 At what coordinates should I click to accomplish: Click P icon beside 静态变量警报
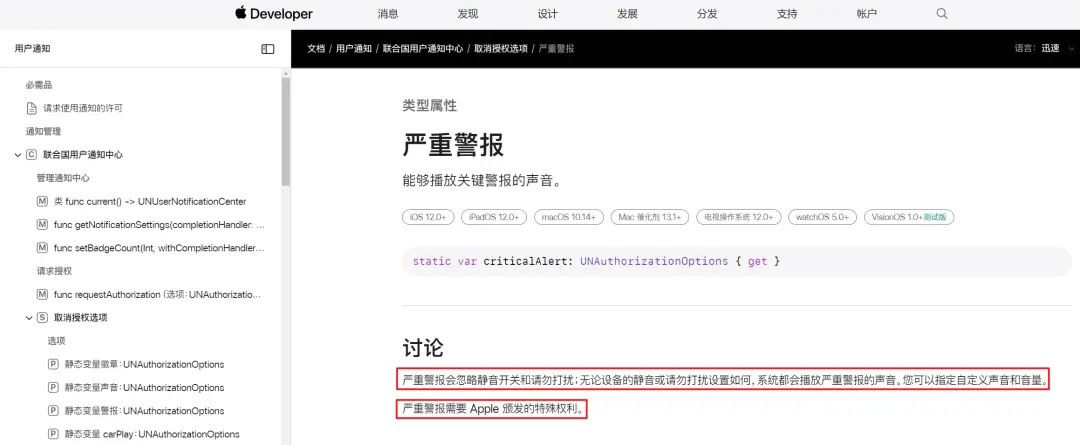(x=53, y=411)
